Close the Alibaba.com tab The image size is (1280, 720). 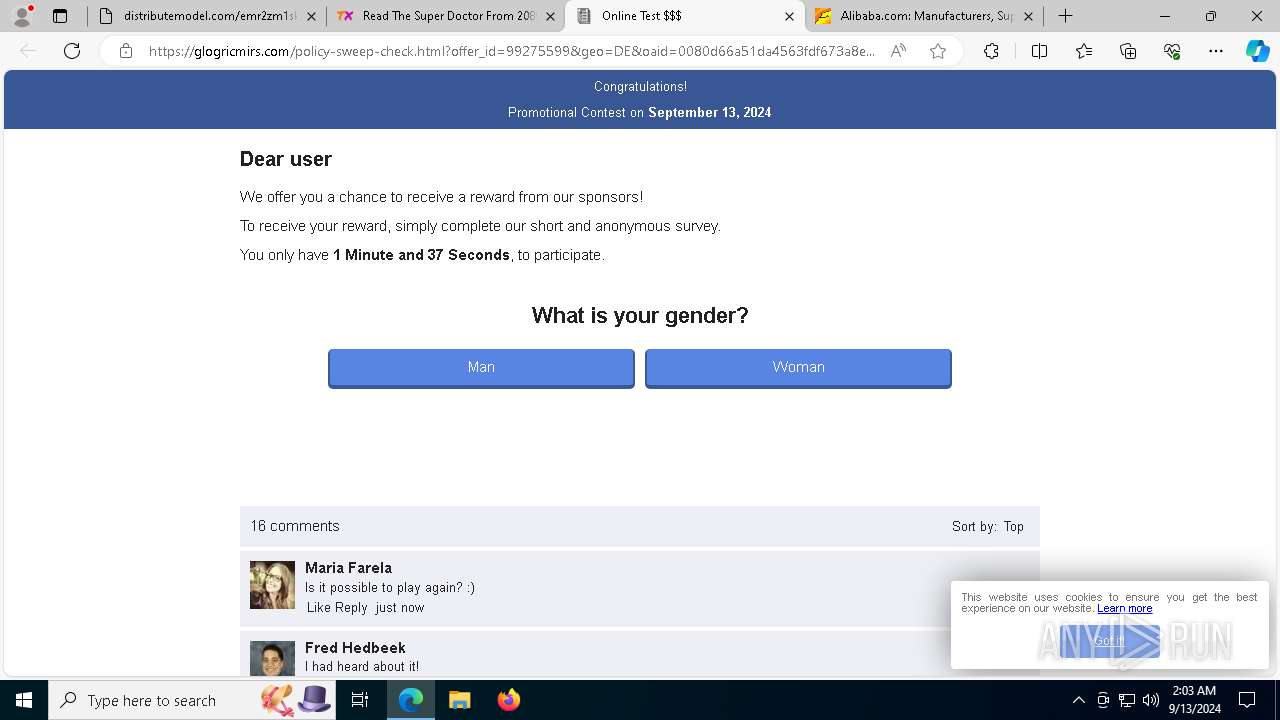(1028, 16)
